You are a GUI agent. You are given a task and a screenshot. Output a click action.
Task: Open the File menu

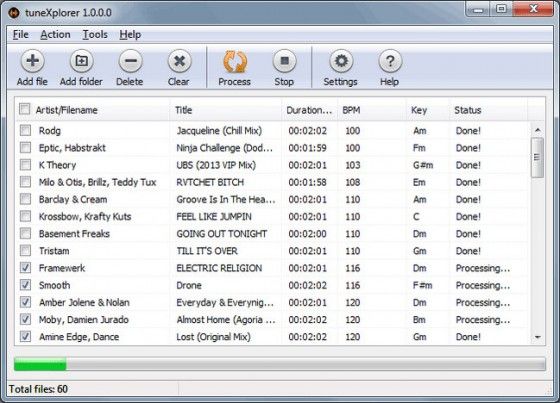[21, 35]
